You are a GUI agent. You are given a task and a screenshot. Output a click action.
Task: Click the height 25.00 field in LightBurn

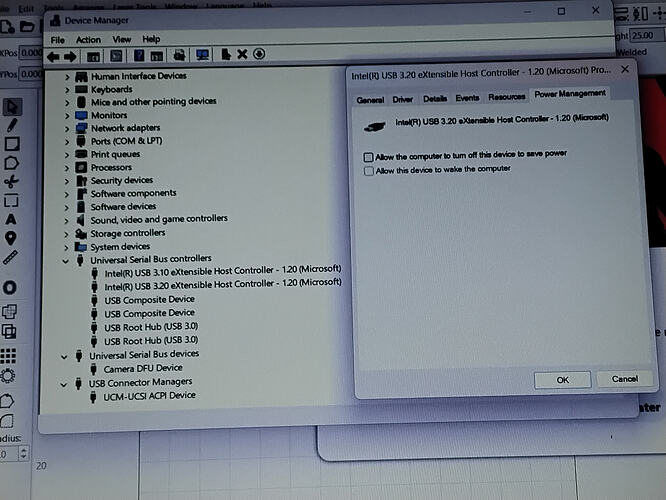(647, 36)
